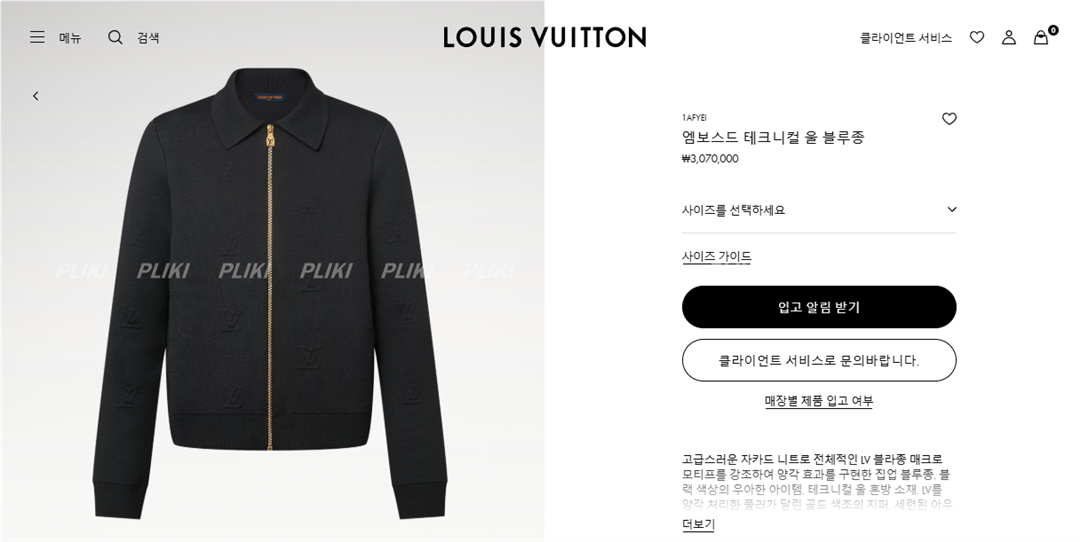1080x542 pixels.
Task: Click the product description text block
Action: [x=817, y=481]
